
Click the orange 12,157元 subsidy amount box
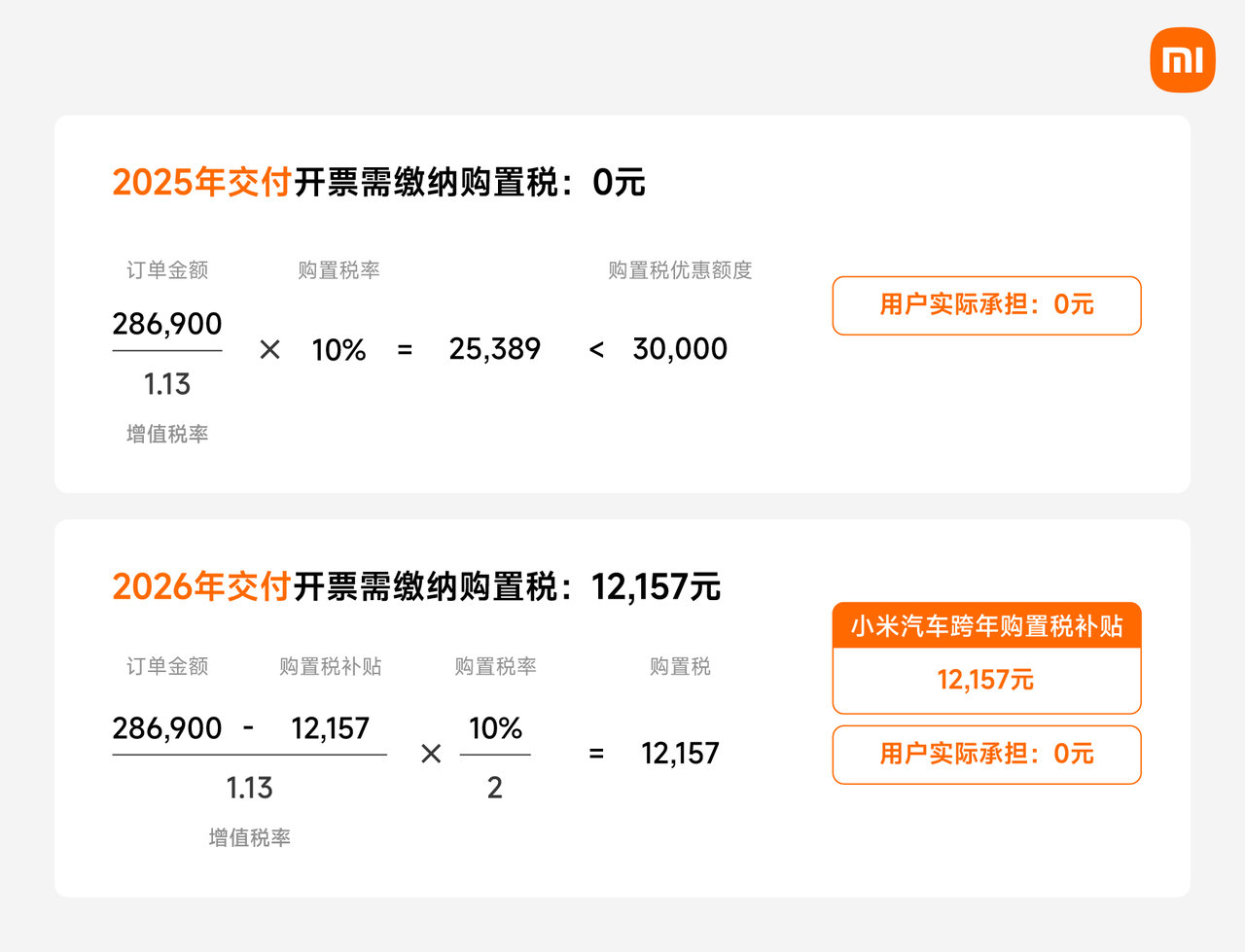(x=986, y=680)
